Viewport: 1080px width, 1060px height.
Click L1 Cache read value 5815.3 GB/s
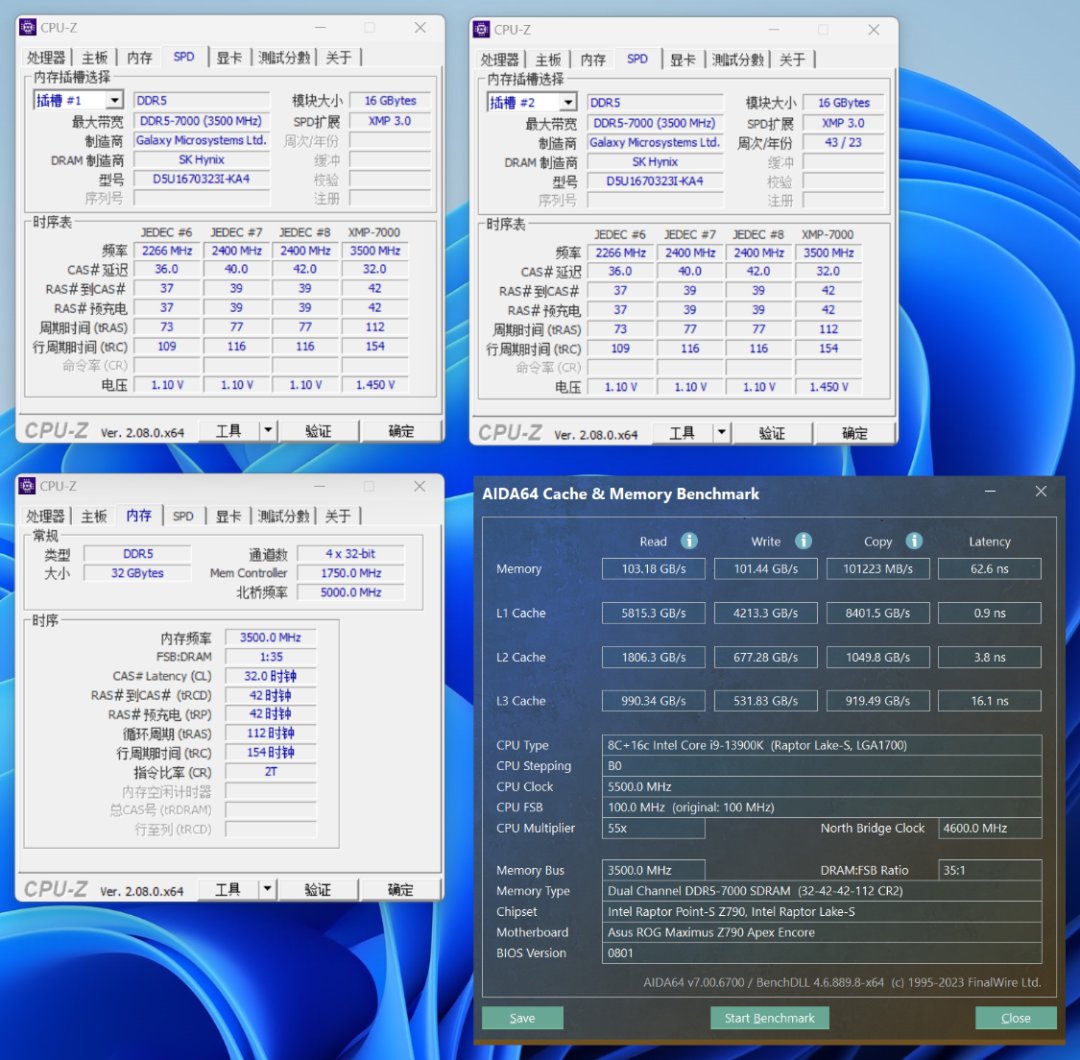click(x=654, y=613)
